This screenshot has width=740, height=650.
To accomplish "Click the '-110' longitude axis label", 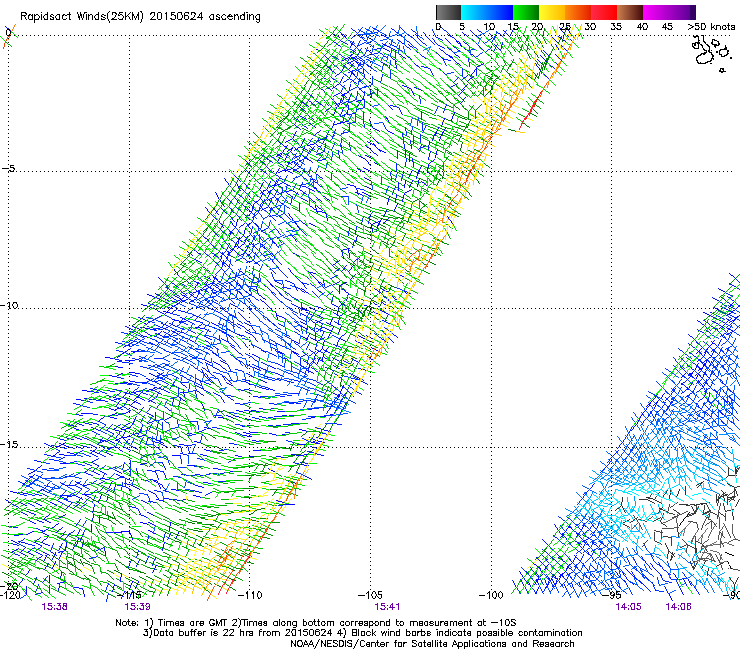I will [250, 595].
